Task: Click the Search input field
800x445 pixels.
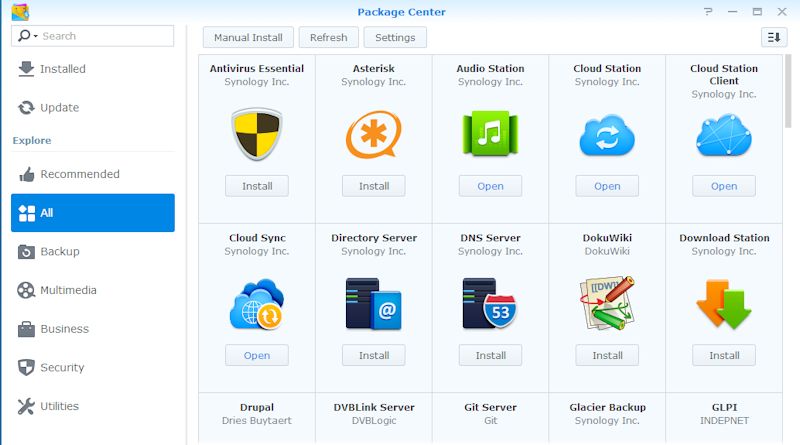Action: click(92, 36)
